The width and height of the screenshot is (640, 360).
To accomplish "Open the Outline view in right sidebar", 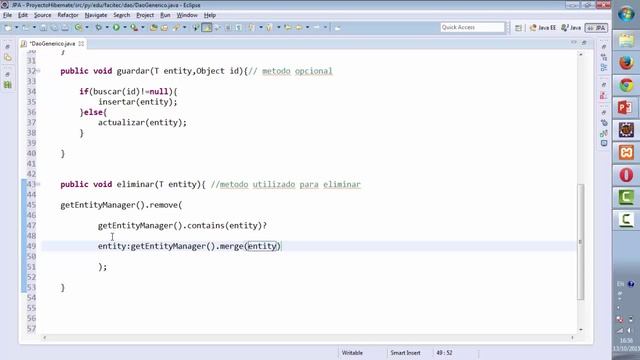I will tap(604, 68).
